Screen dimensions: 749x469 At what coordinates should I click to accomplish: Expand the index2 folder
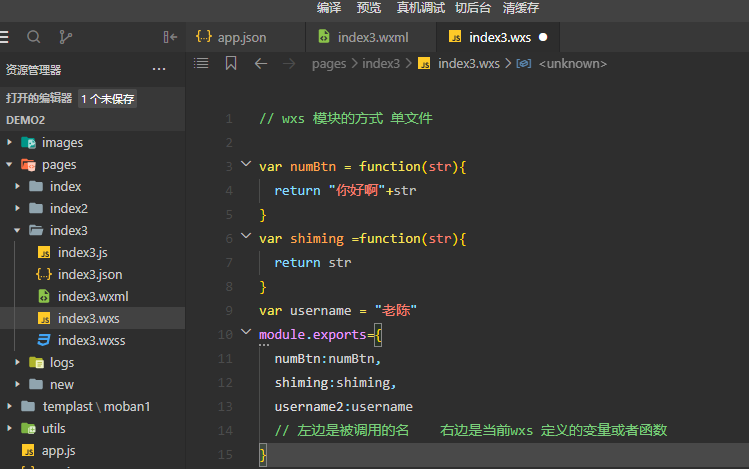click(x=68, y=208)
